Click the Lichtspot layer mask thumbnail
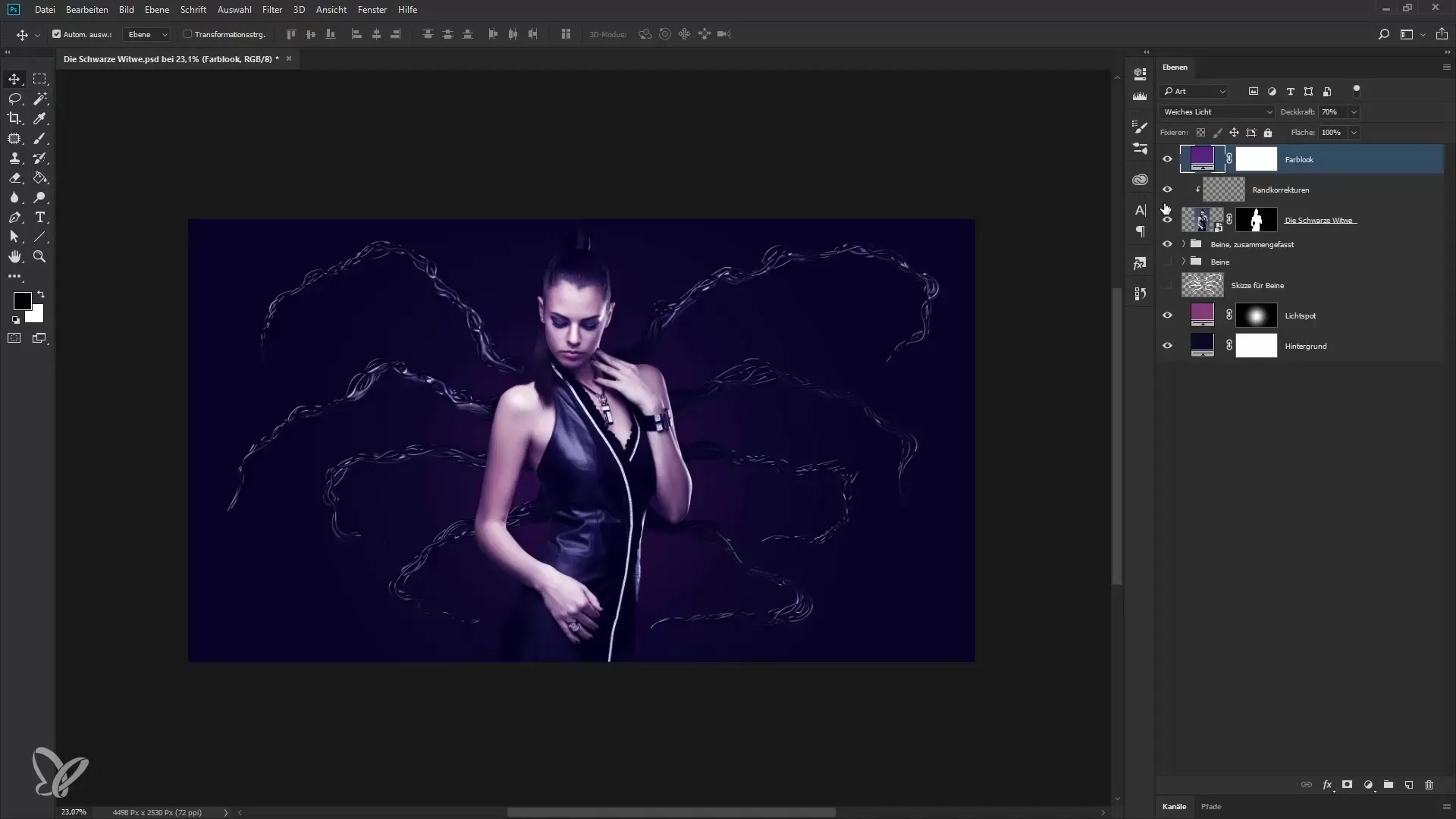1456x819 pixels. pyautogui.click(x=1257, y=315)
